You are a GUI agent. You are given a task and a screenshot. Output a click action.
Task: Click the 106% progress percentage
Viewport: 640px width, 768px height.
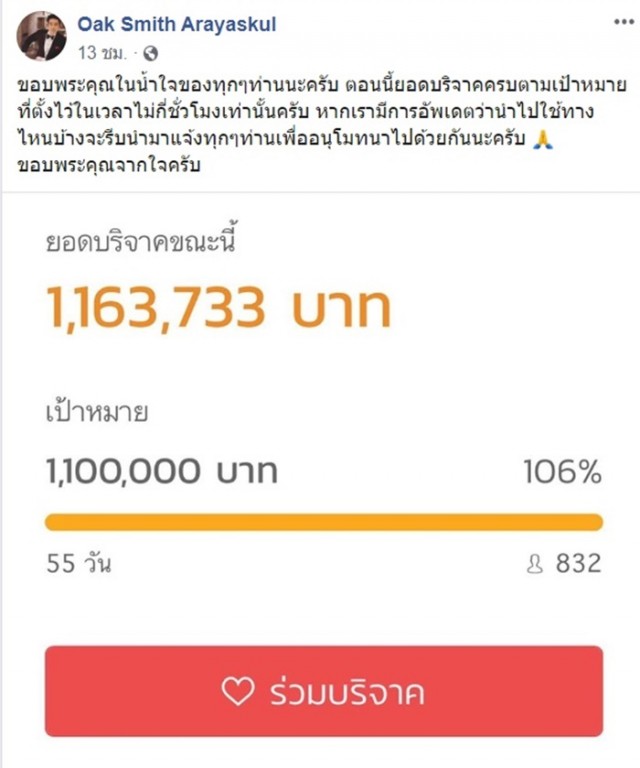coord(563,472)
